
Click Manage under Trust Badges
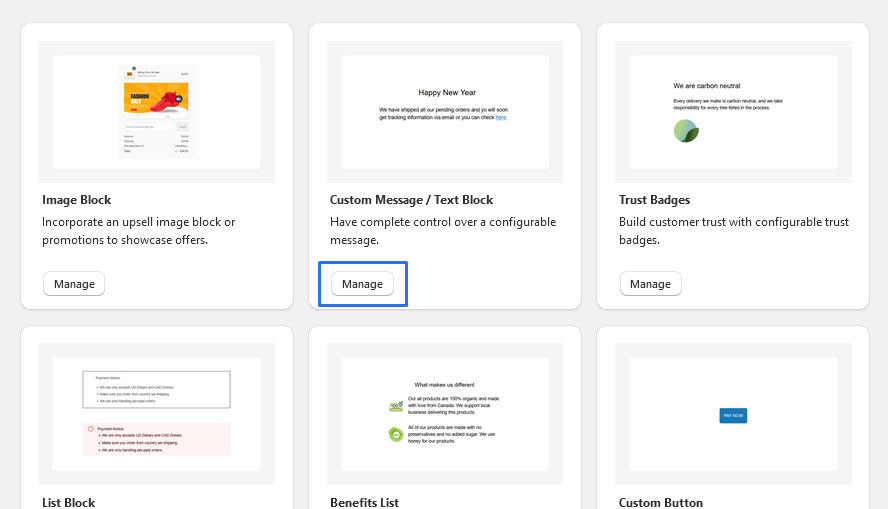650,284
